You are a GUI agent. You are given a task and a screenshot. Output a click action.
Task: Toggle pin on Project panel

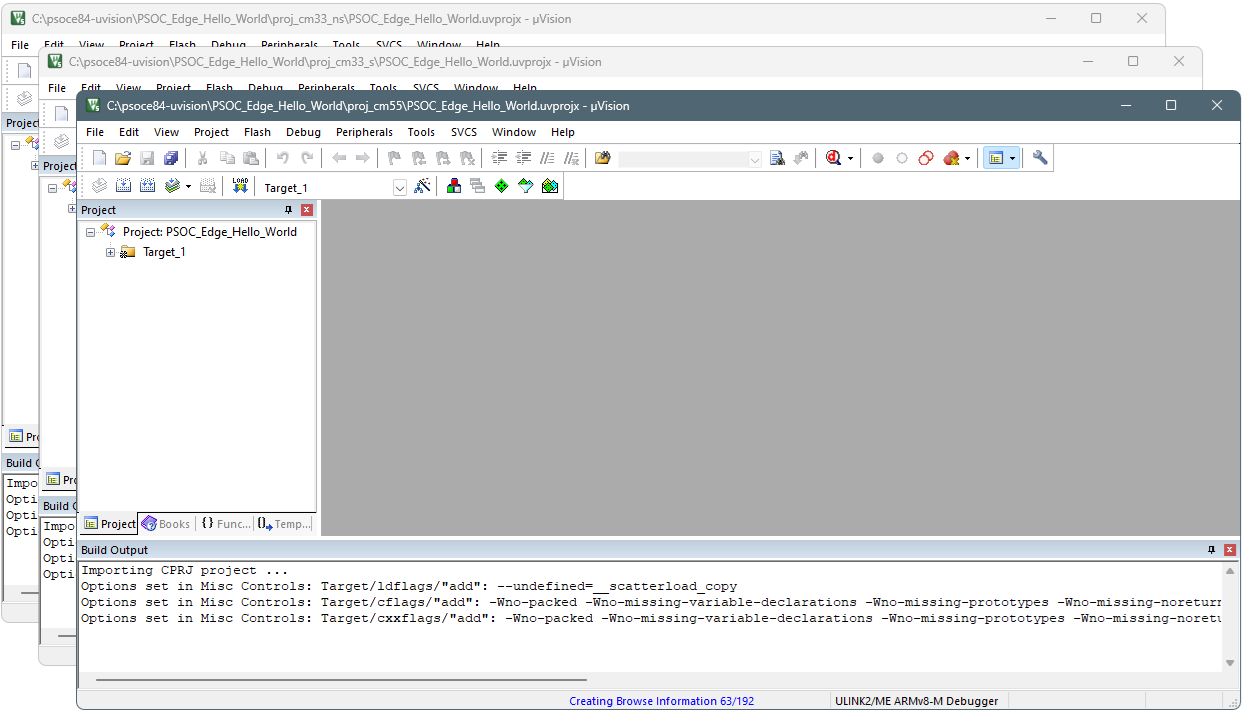click(x=289, y=210)
